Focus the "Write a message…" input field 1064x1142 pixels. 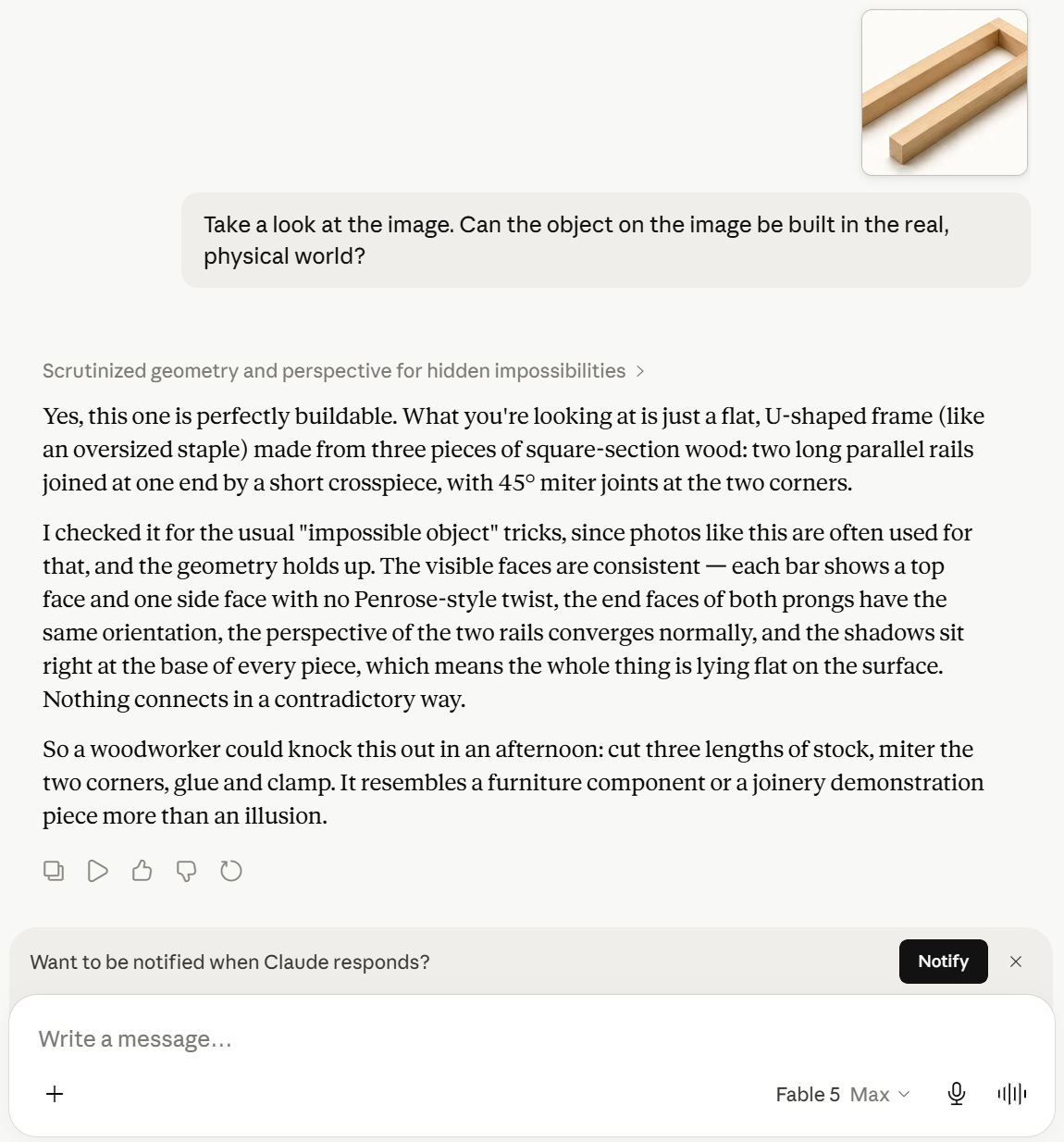(532, 1039)
